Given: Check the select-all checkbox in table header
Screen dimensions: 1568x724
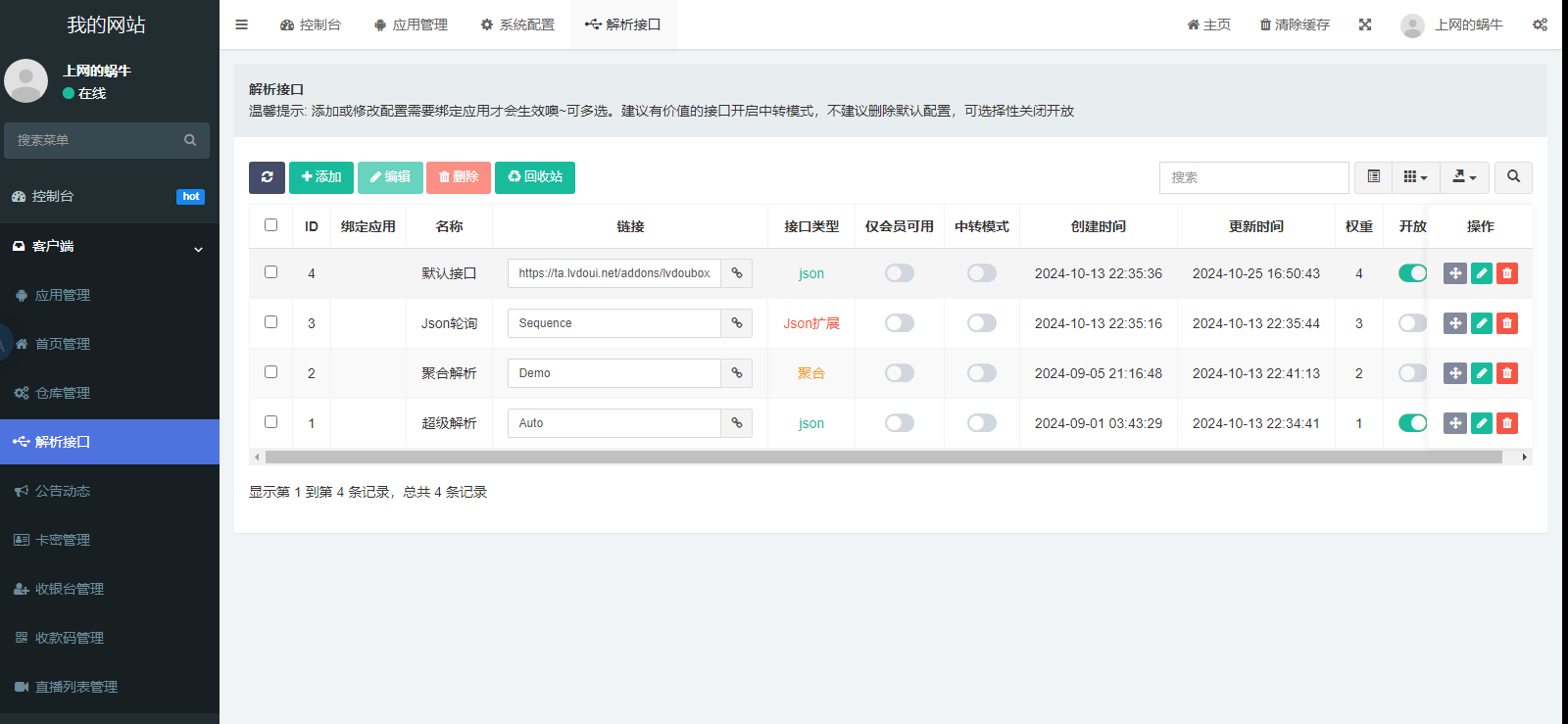Looking at the screenshot, I should 271,225.
